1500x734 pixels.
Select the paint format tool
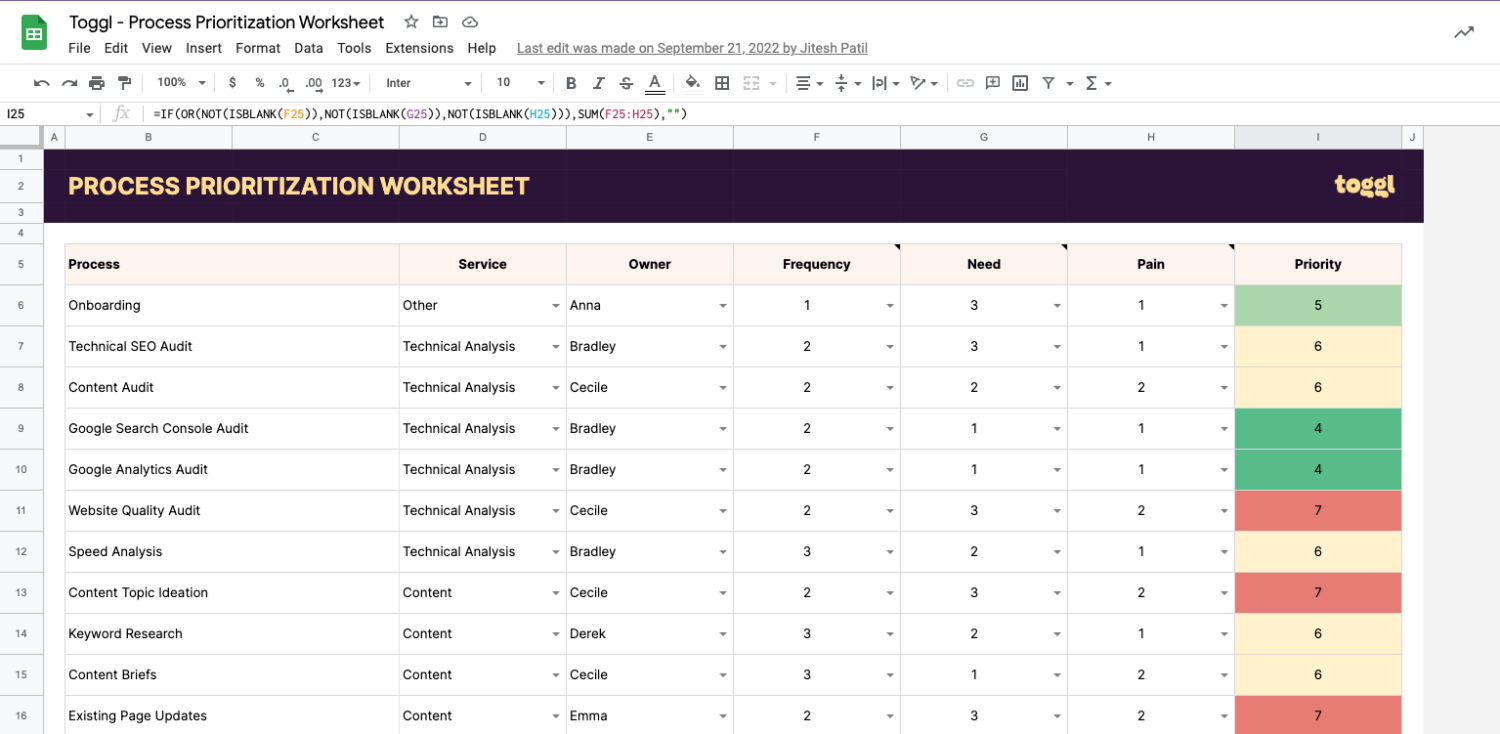pyautogui.click(x=125, y=83)
